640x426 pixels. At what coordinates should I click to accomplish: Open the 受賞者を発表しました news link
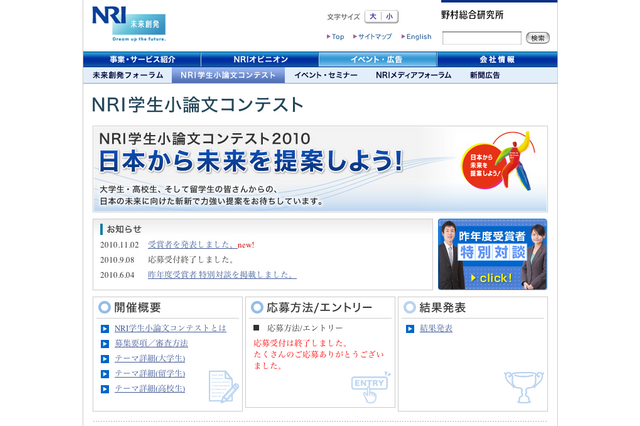pyautogui.click(x=193, y=245)
